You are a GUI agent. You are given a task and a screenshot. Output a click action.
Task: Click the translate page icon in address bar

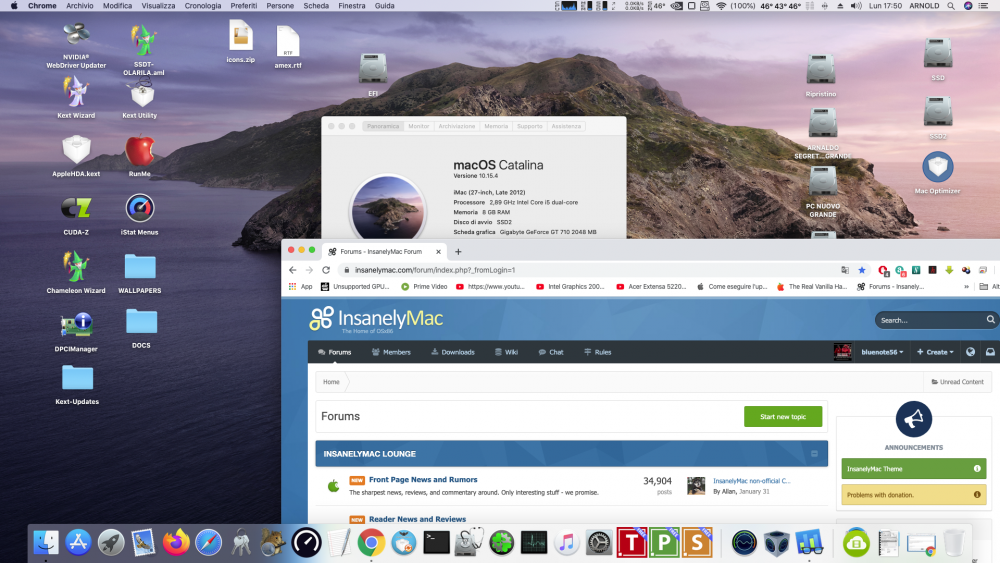[x=845, y=270]
